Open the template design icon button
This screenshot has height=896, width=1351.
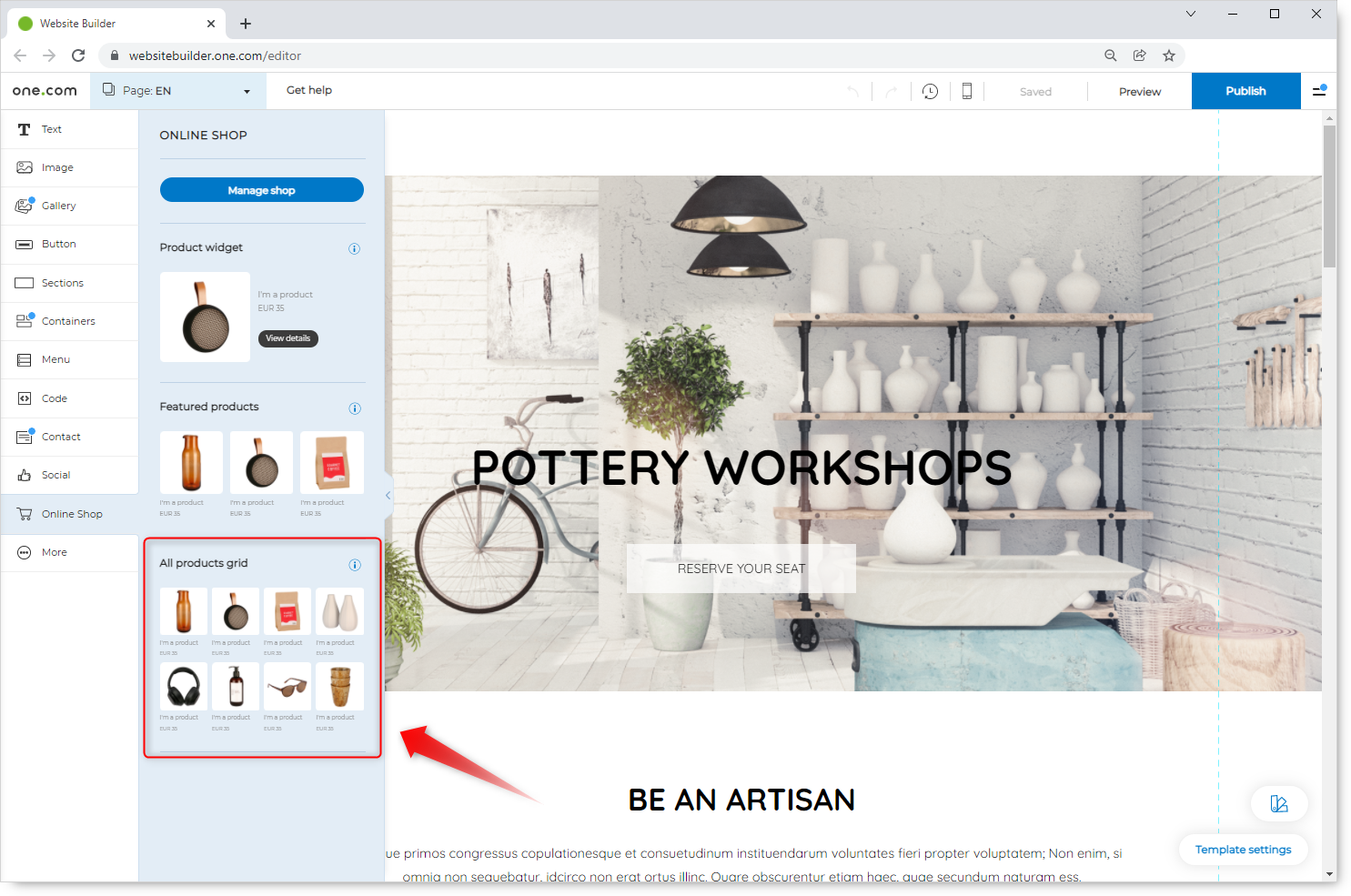click(x=1279, y=803)
